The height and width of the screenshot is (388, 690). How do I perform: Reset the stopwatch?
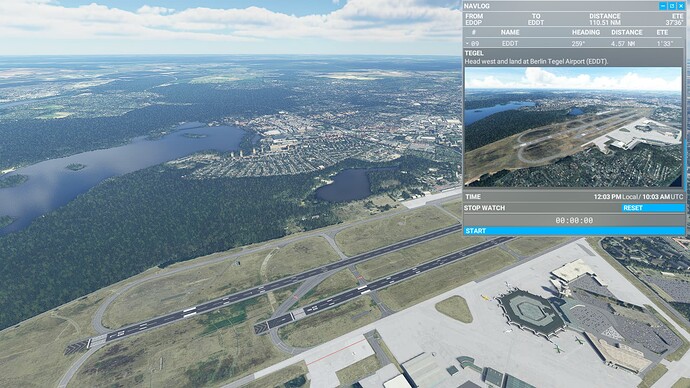(x=653, y=208)
